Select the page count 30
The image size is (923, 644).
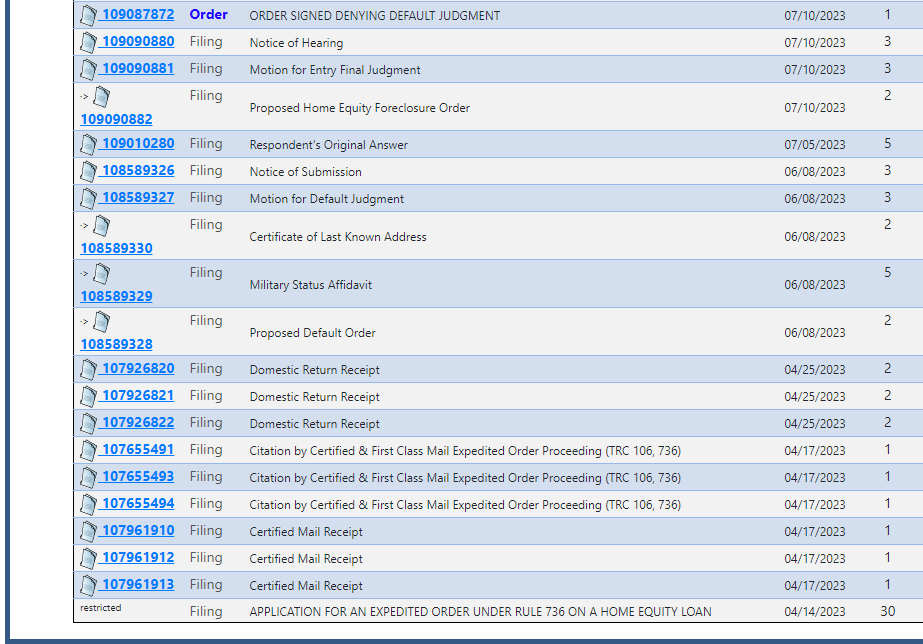pyautogui.click(x=888, y=612)
